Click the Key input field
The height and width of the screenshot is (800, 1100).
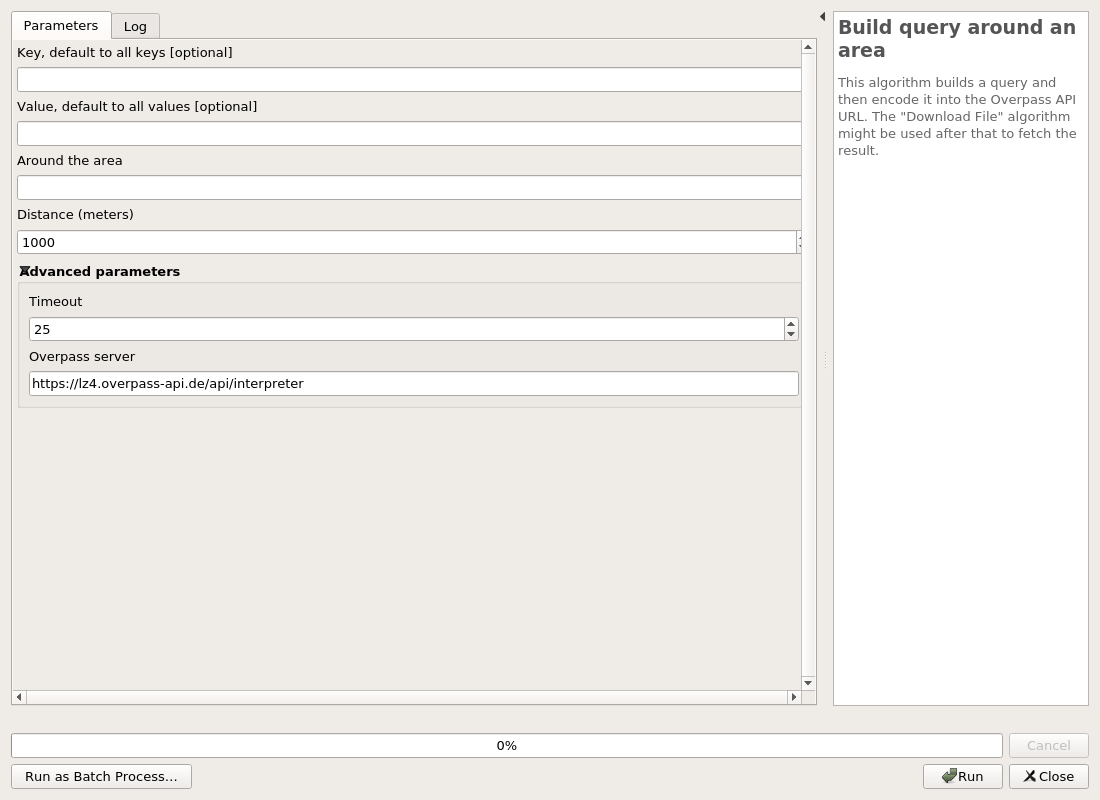pyautogui.click(x=408, y=79)
